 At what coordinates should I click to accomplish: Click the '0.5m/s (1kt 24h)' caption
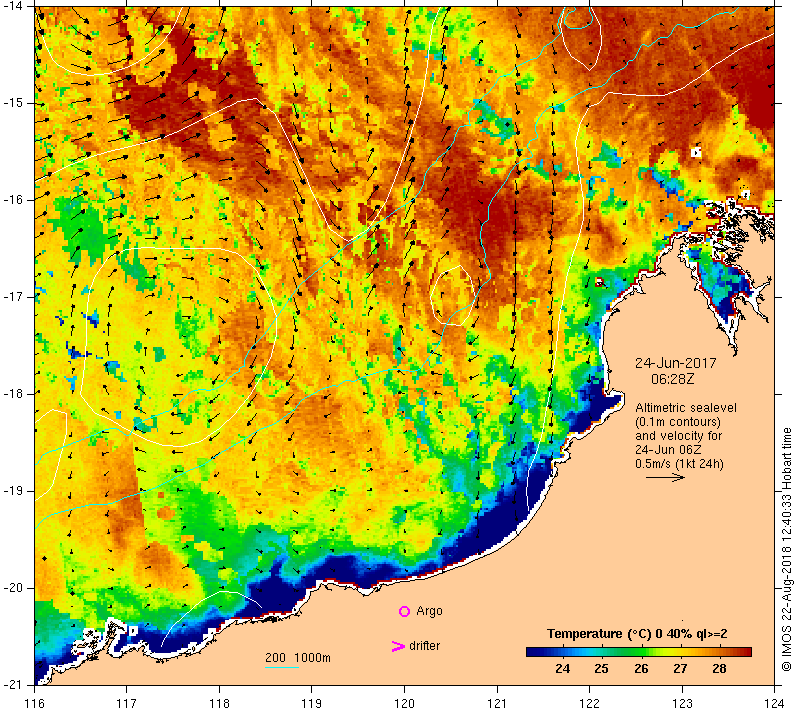679,464
